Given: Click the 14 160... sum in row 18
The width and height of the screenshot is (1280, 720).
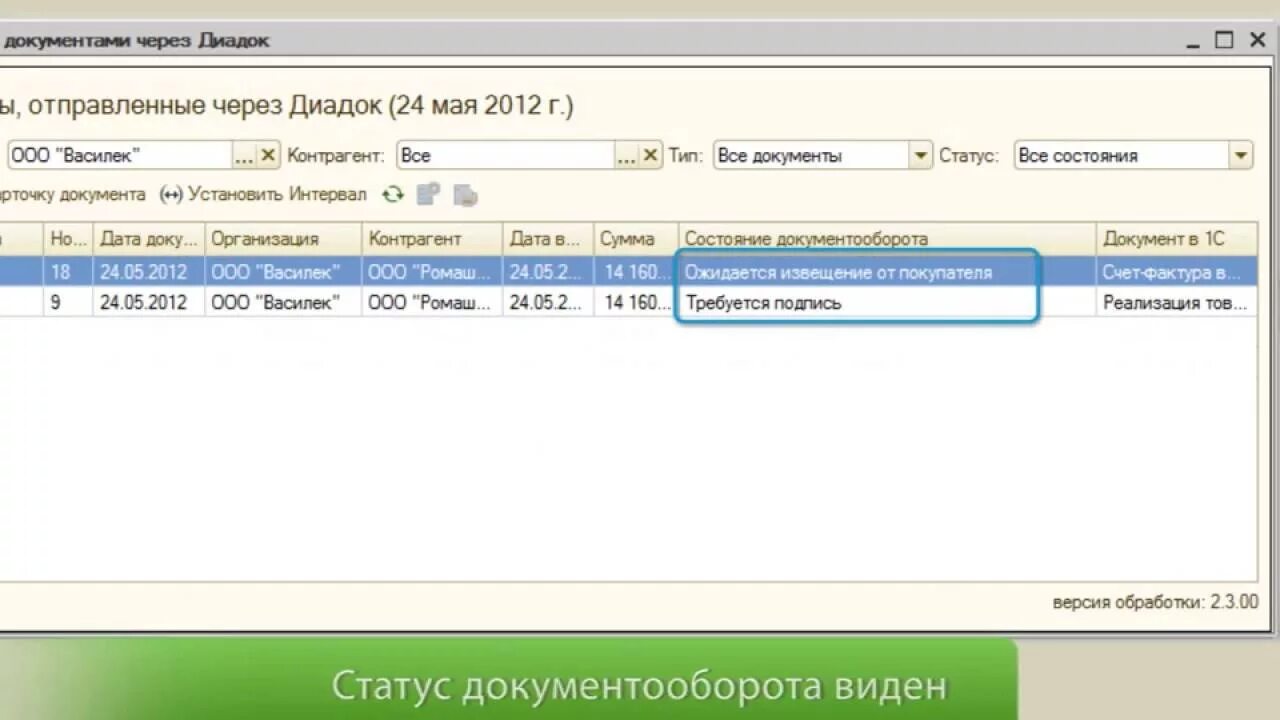Looking at the screenshot, I should pos(636,272).
